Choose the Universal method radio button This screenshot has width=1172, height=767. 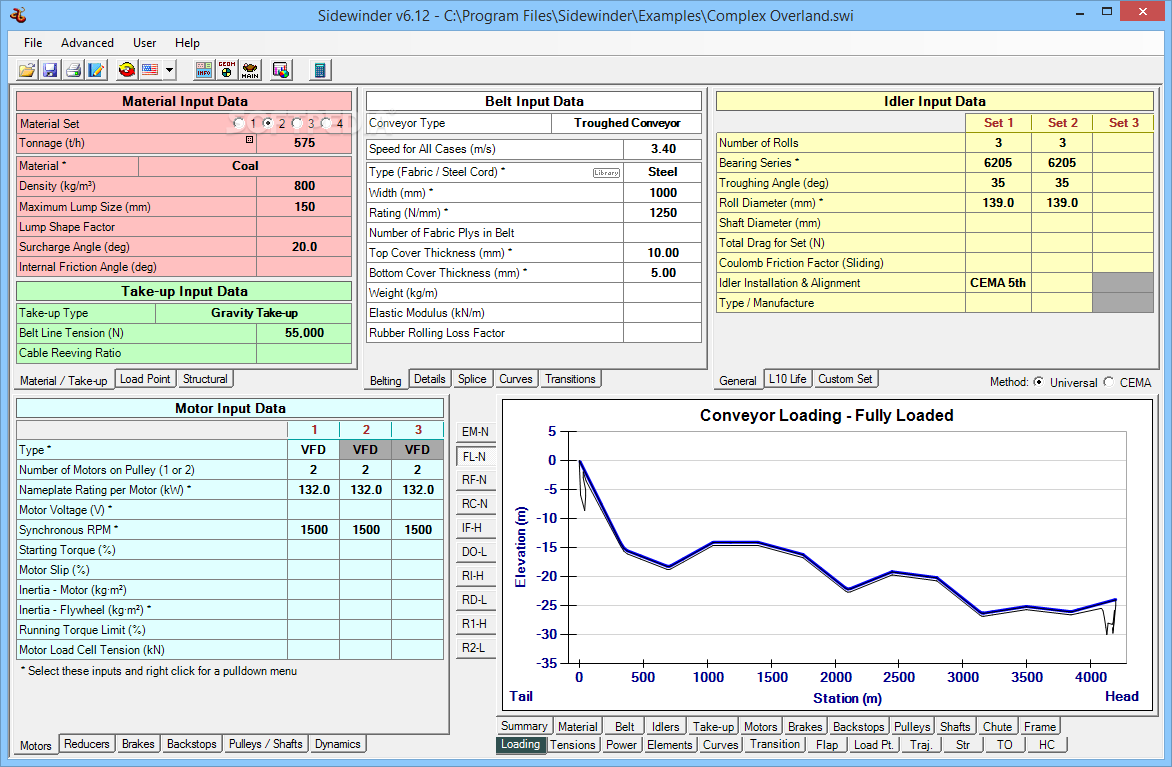click(1038, 382)
